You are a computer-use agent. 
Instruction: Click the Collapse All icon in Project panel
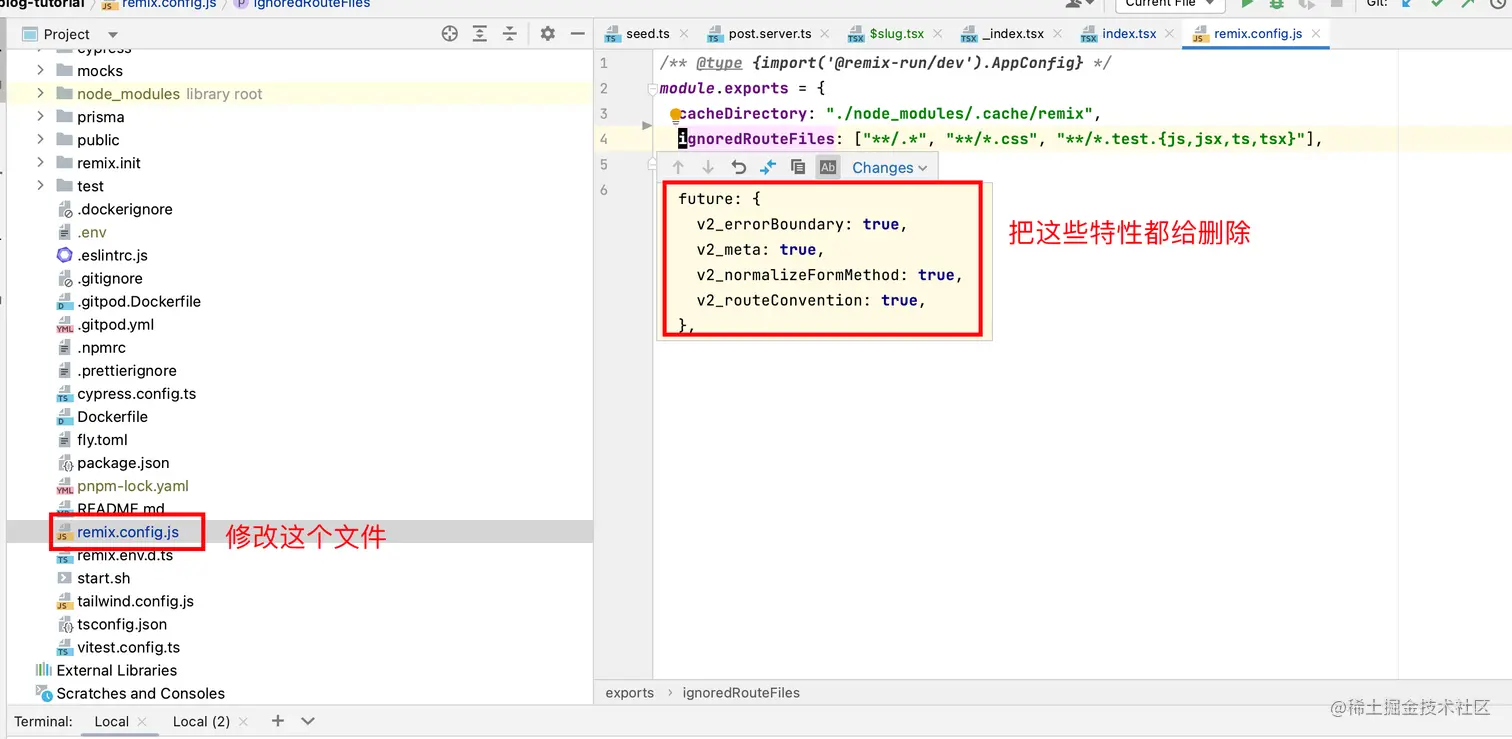510,34
